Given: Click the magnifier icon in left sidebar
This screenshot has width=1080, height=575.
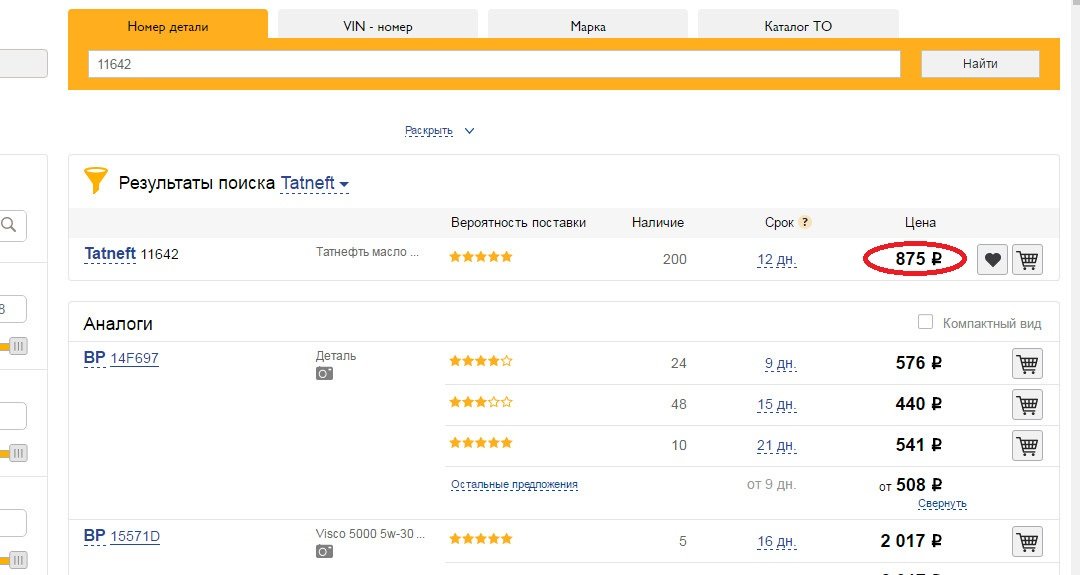Looking at the screenshot, I should [x=9, y=225].
